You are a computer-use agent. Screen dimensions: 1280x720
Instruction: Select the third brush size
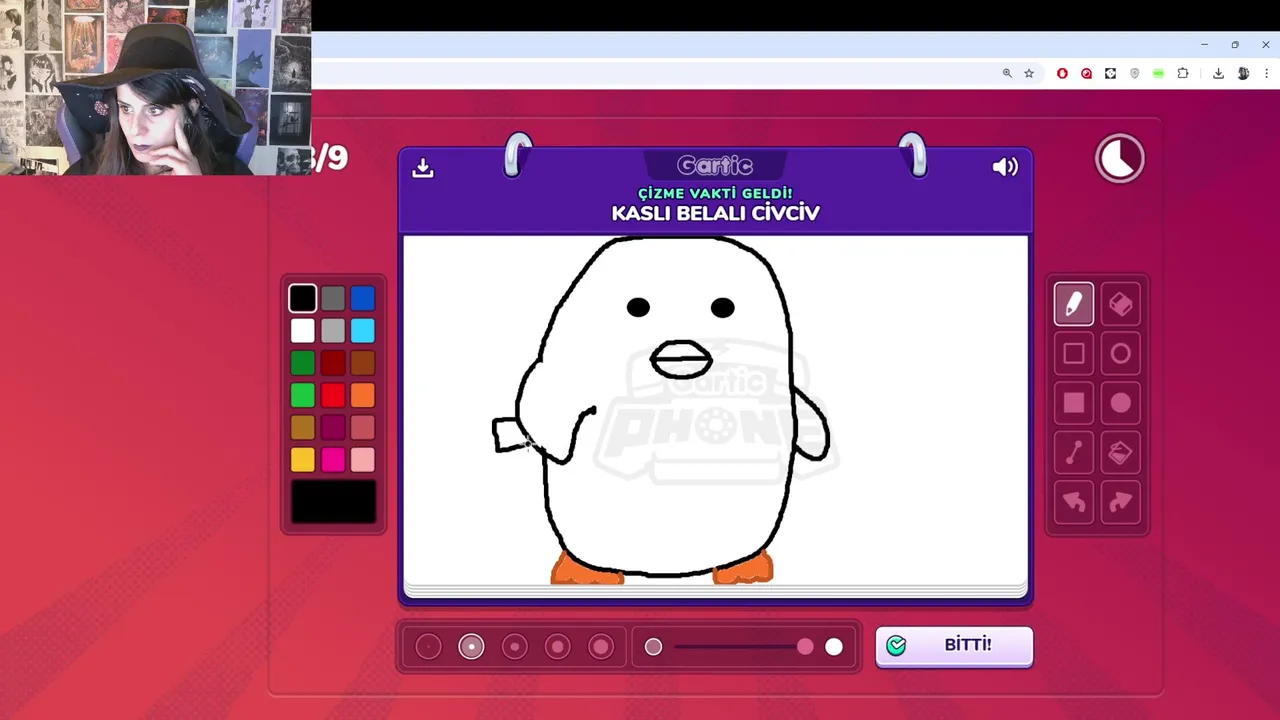(x=515, y=647)
